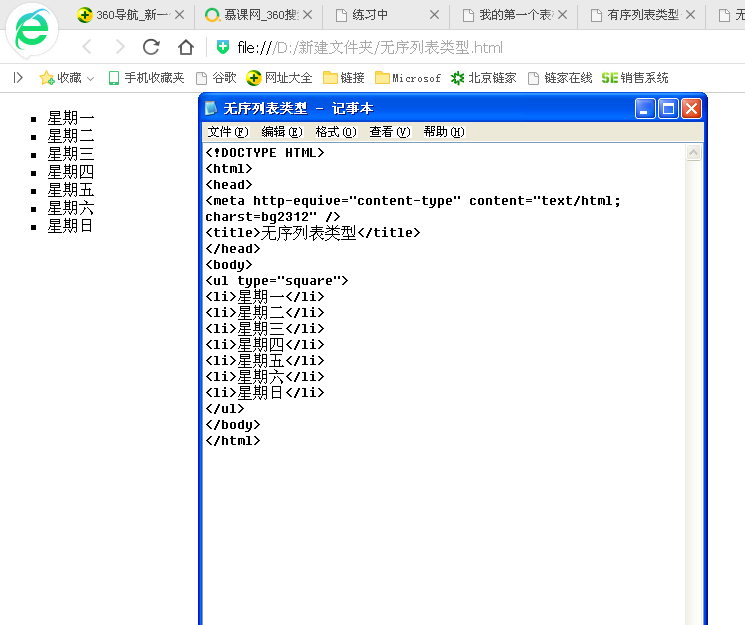Image resolution: width=745 pixels, height=625 pixels.
Task: Open Notepad 查看(V) menu
Action: coord(390,132)
